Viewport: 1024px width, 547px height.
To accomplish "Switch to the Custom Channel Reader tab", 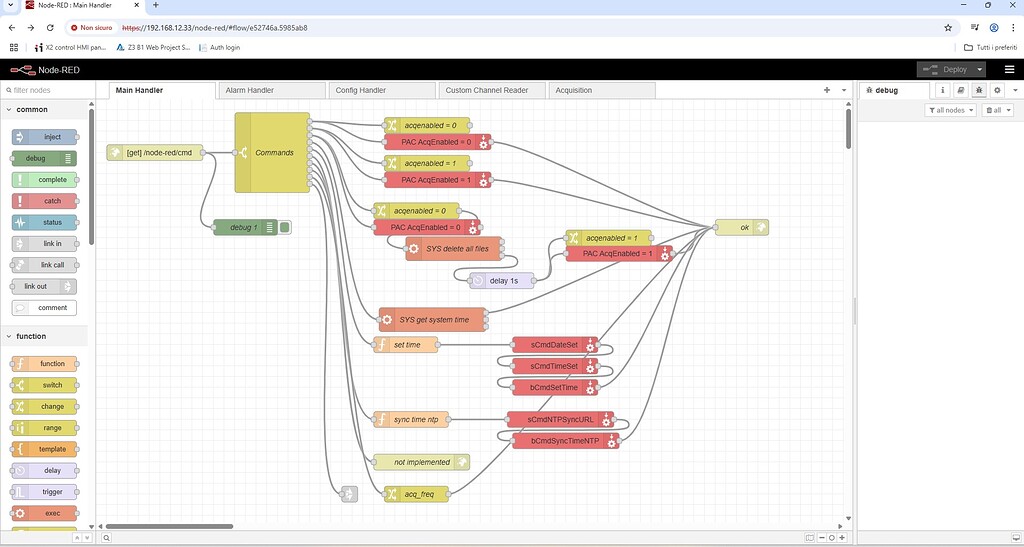I will tap(486, 90).
